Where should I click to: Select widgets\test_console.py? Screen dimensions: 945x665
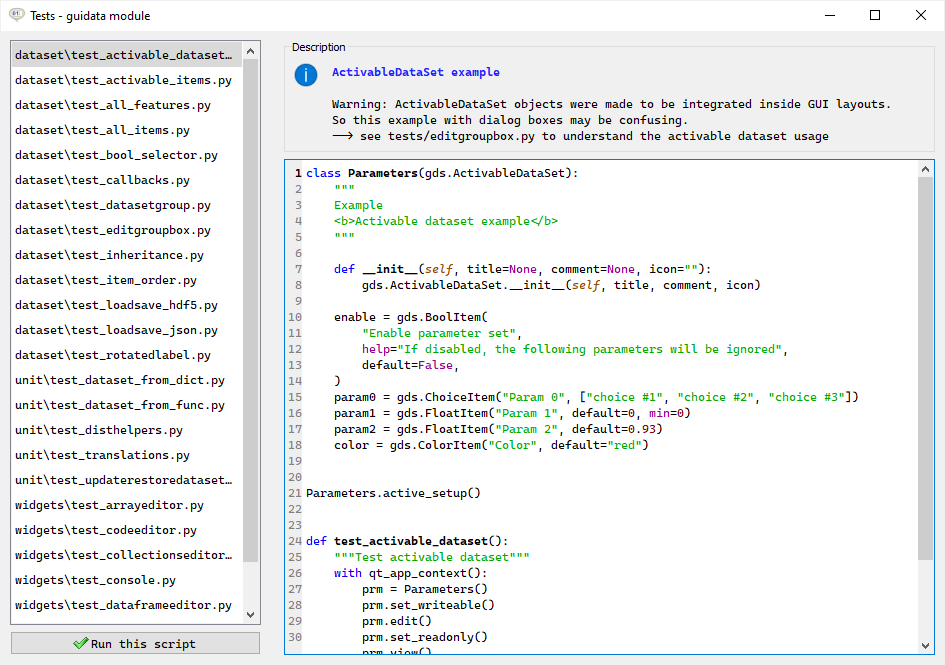[x=127, y=581]
